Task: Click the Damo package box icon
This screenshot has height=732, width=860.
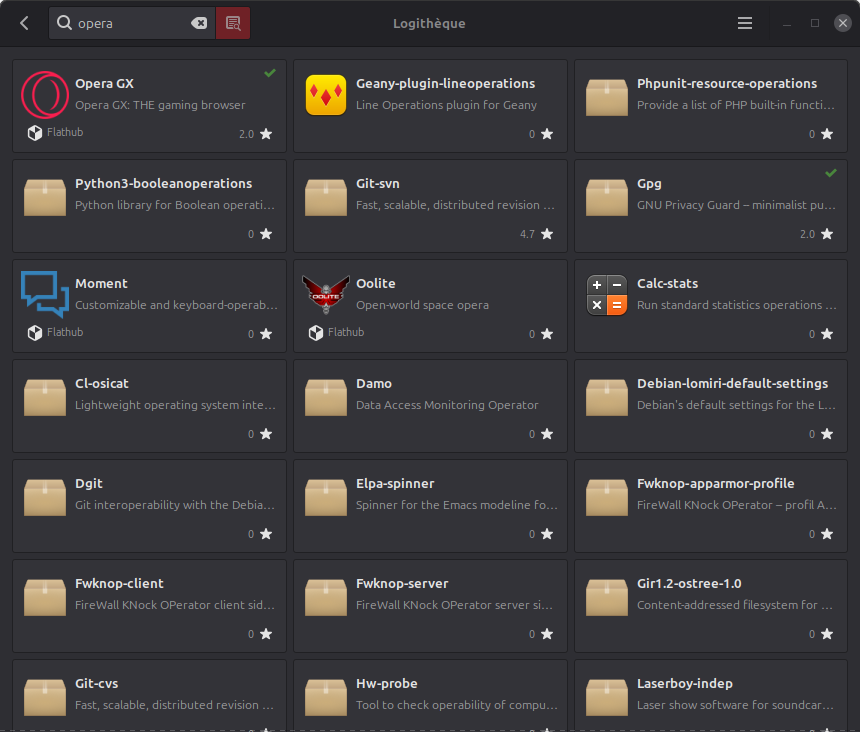Action: [326, 398]
